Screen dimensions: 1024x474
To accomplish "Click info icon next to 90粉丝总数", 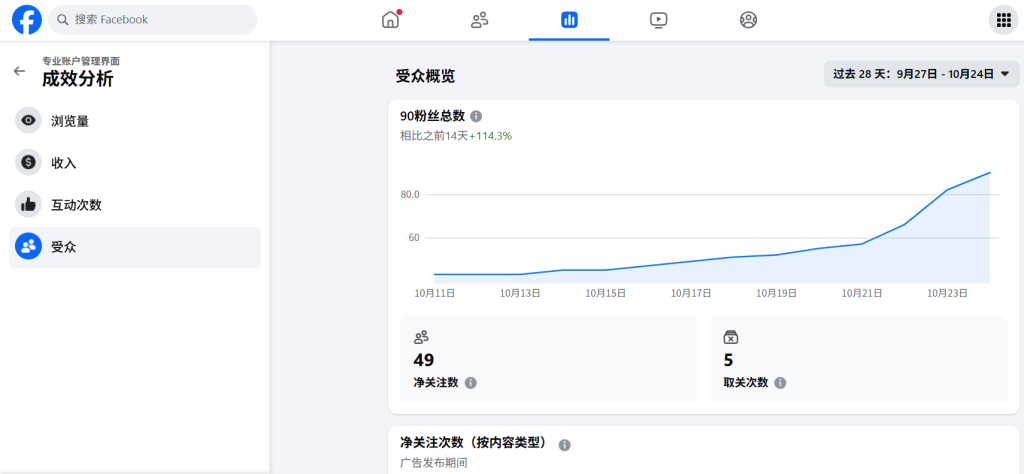I will pos(476,116).
